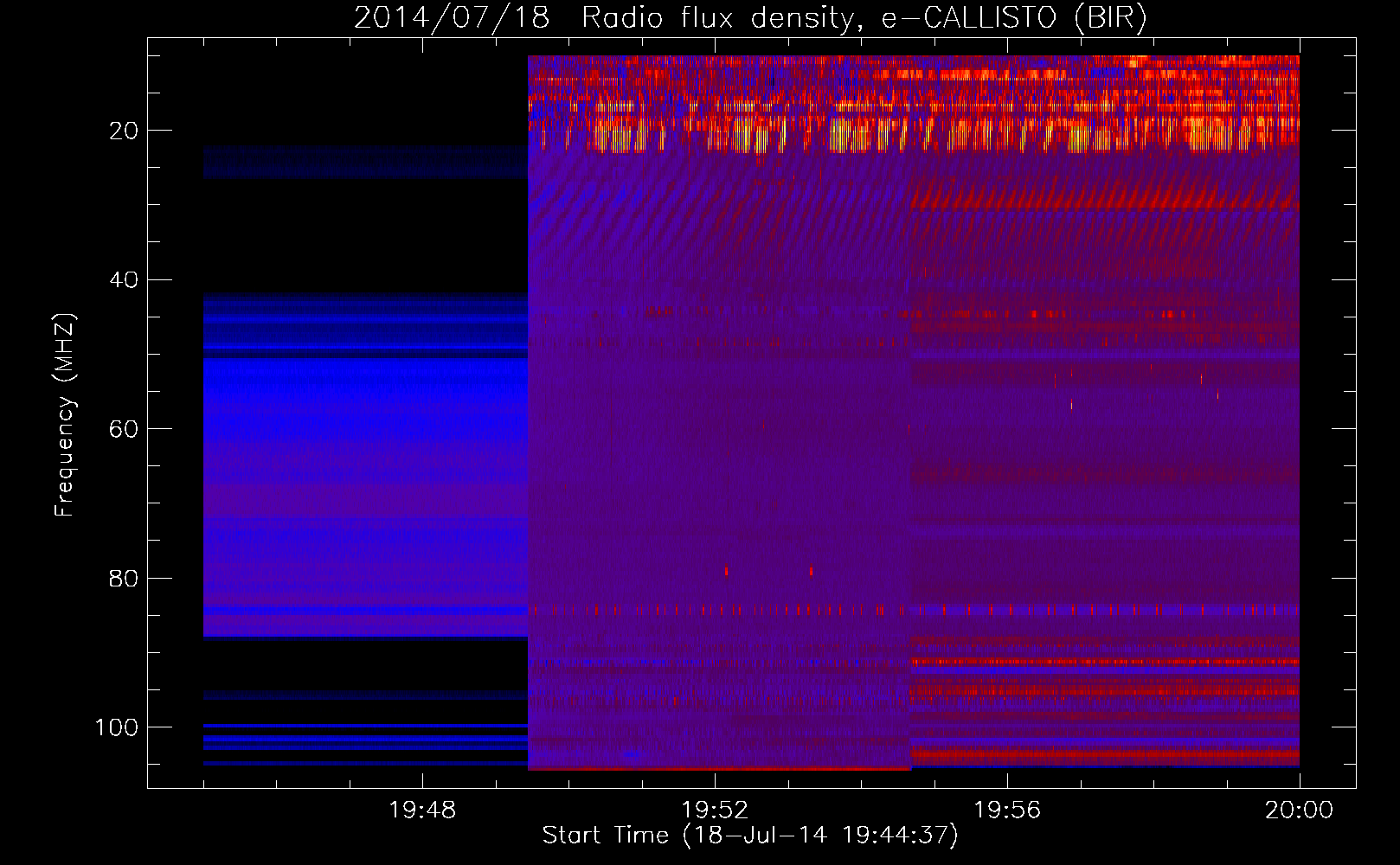
Task: Click the 'Frequency (MHZ)' axis label
Action: tap(65, 415)
